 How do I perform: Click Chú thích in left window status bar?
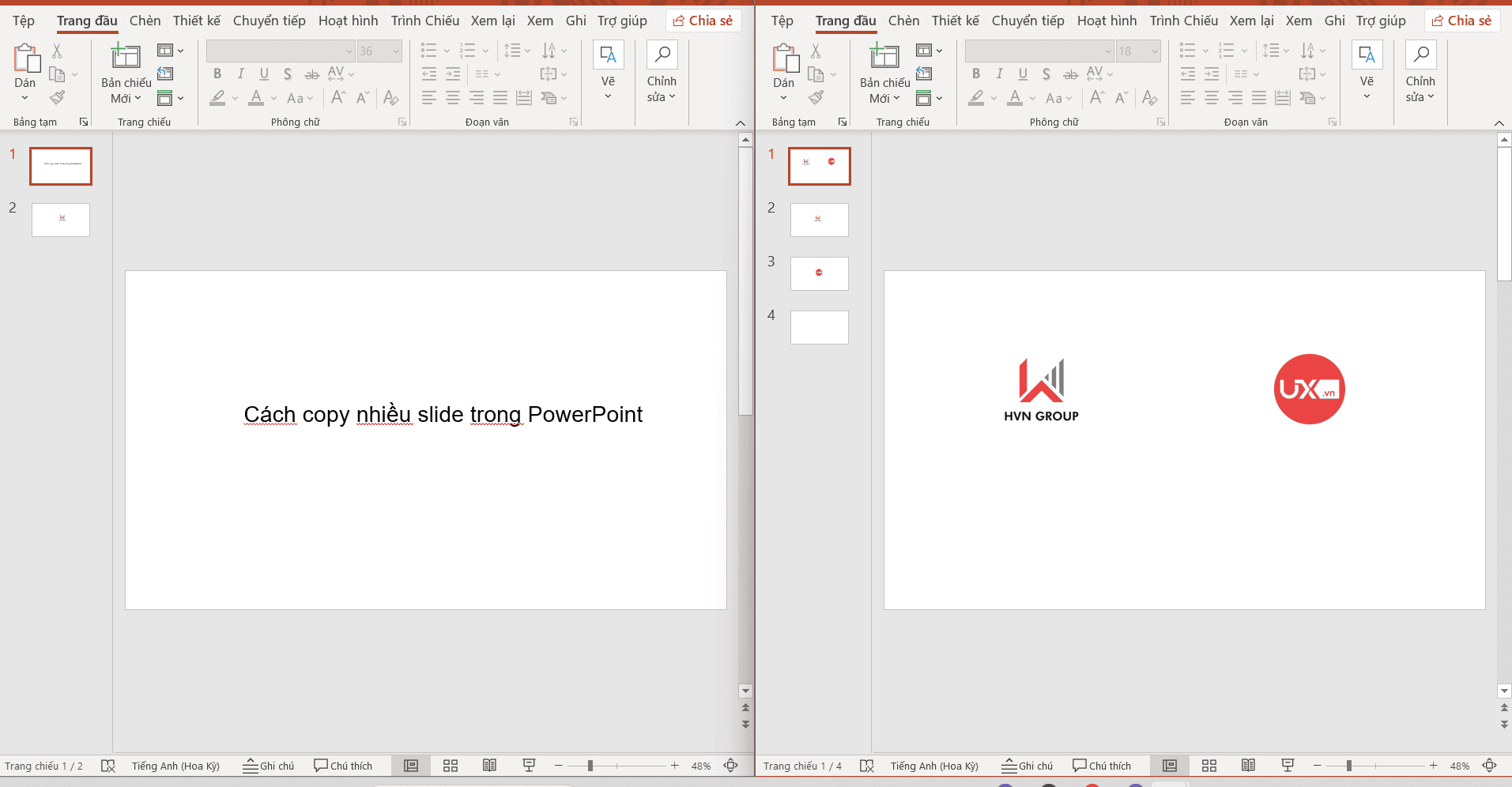[x=343, y=766]
